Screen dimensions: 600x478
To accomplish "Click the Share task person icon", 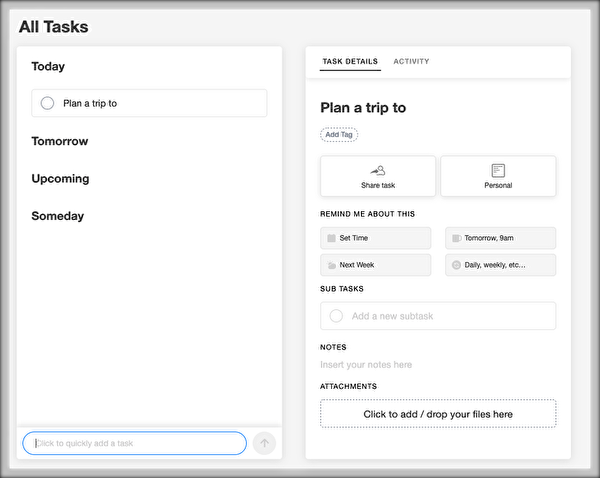I will [x=378, y=170].
